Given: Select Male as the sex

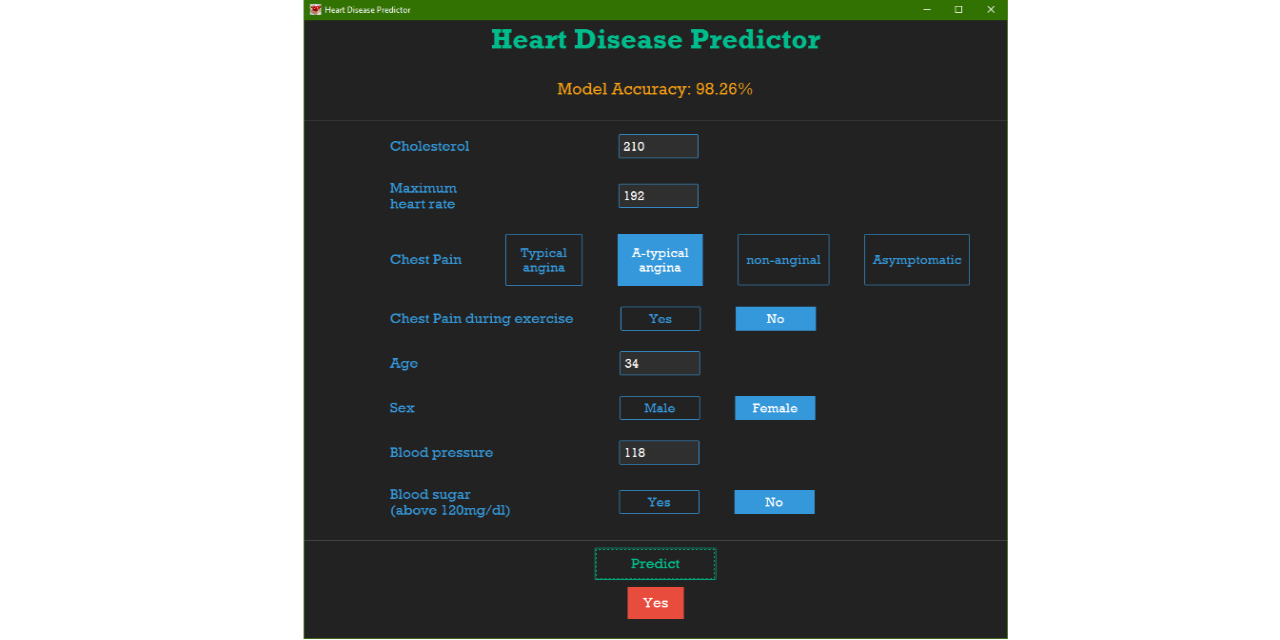Looking at the screenshot, I should pyautogui.click(x=660, y=408).
